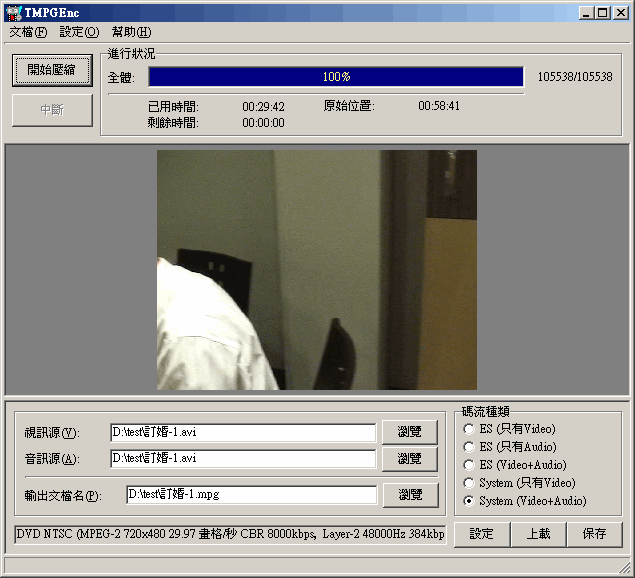Click the window resize grip corner

click(x=625, y=567)
